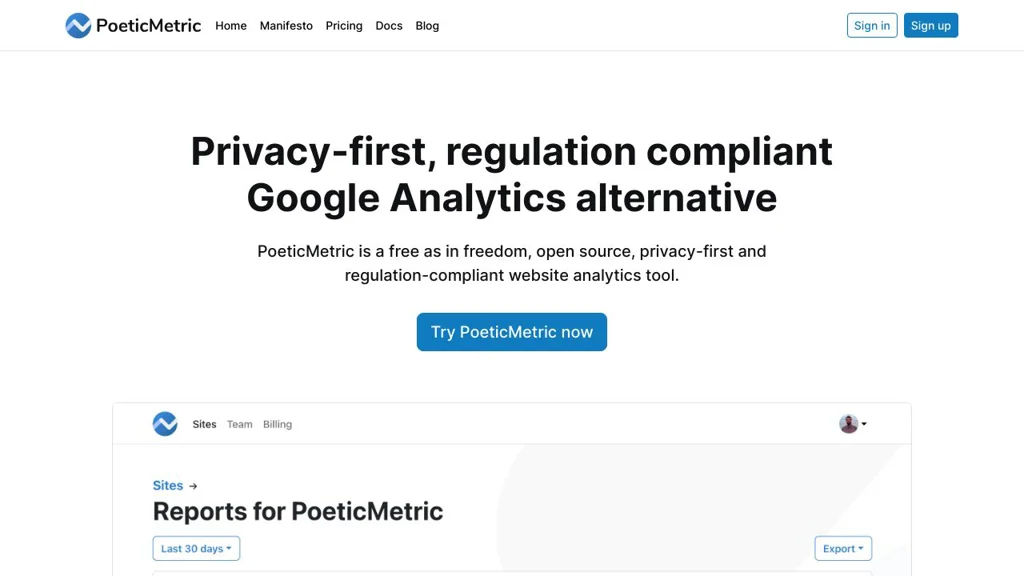Expand the Export dropdown
The image size is (1024, 576).
843,549
